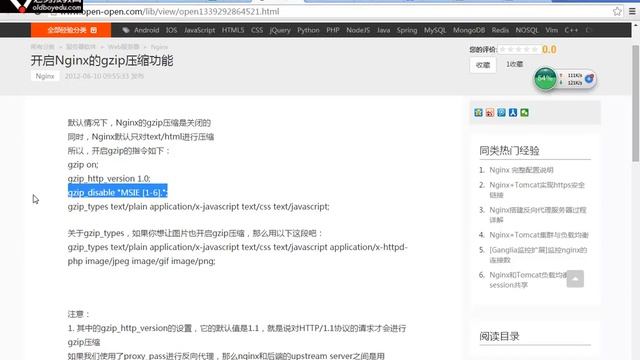
Task: Open third related link about Nginx reverse proxy
Action: pos(538,215)
